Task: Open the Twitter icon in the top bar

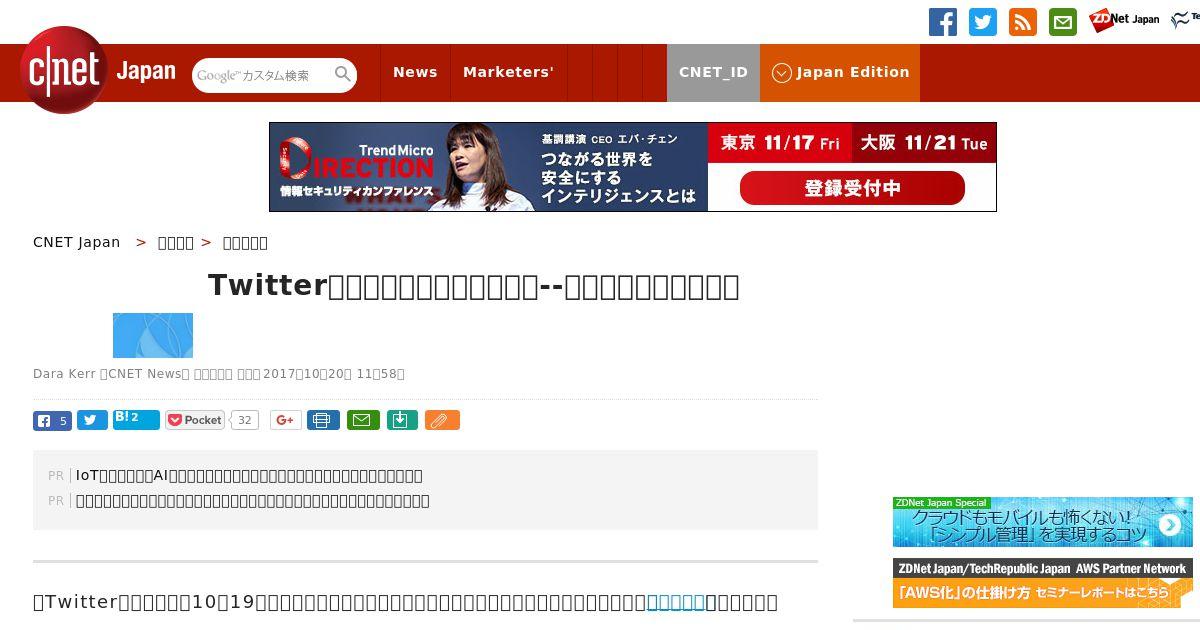Action: coord(983,22)
